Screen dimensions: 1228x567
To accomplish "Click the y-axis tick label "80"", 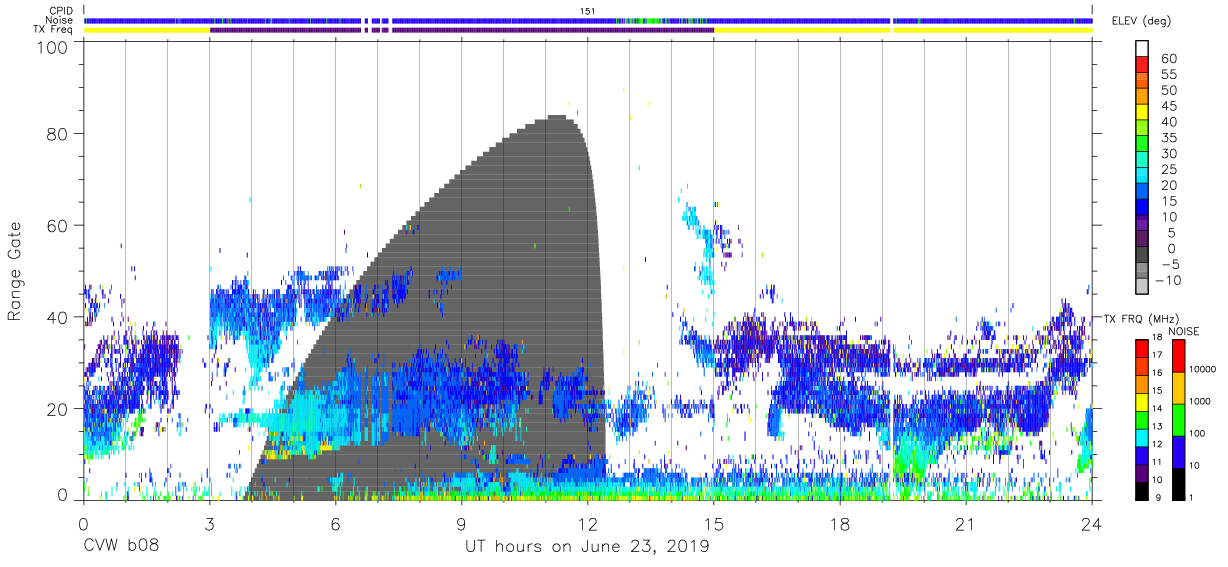I will point(59,133).
